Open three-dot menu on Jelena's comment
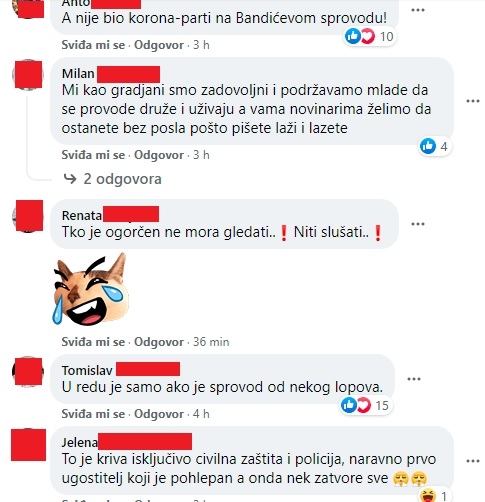The width and height of the screenshot is (485, 502). [x=472, y=461]
